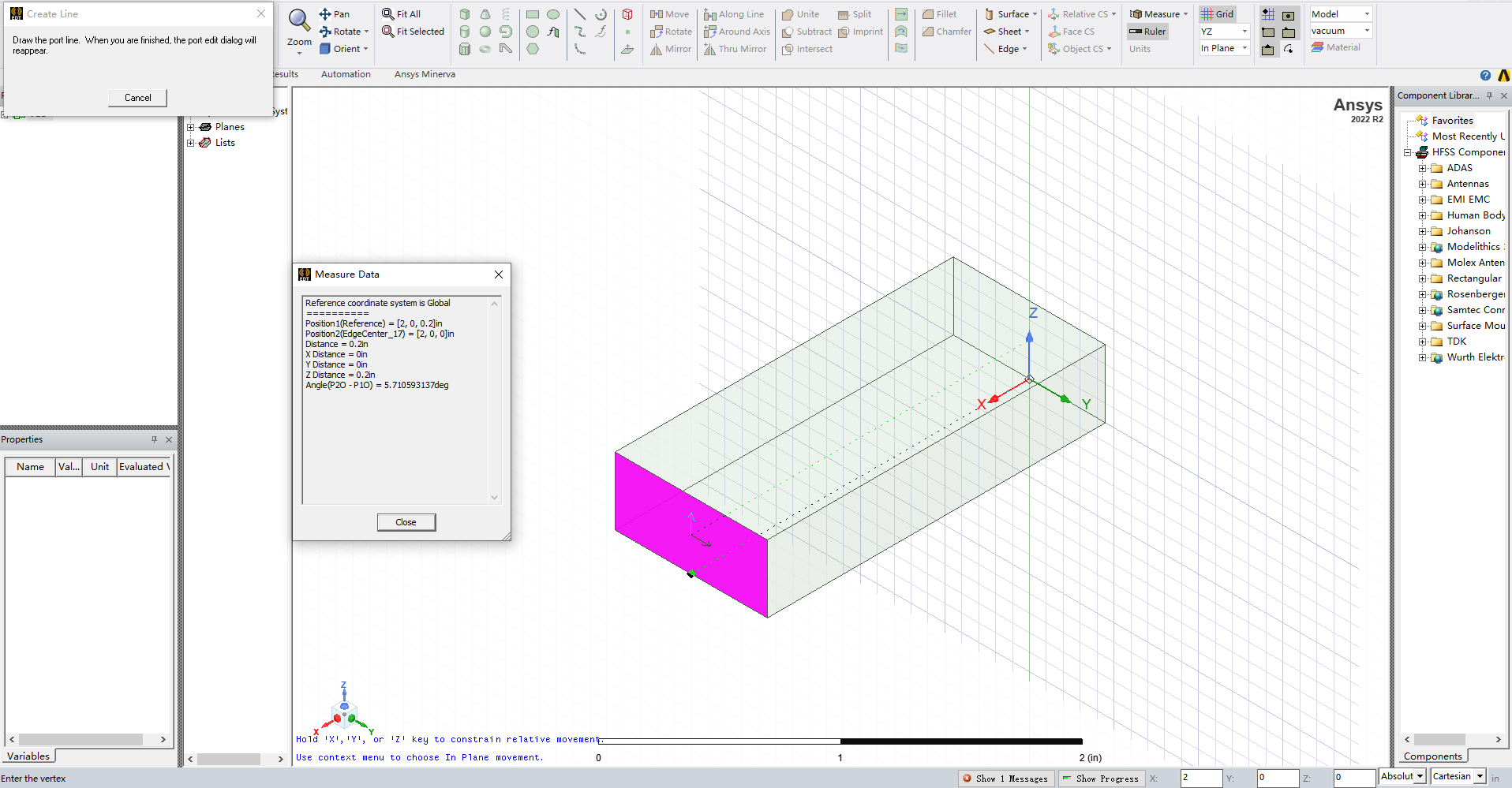1512x788 pixels.
Task: Click Show Progress button
Action: tap(1100, 779)
